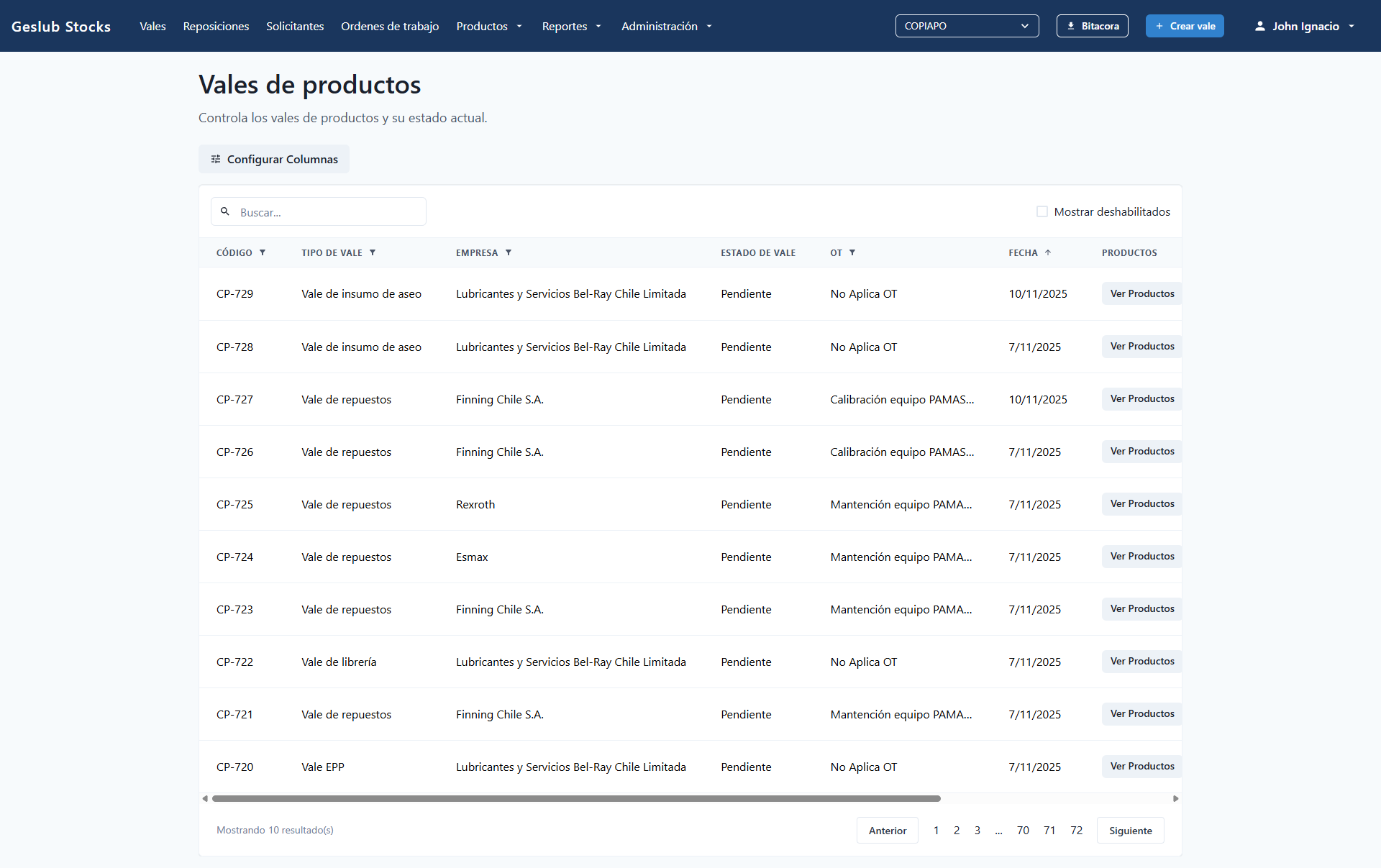Click the search magnifier icon
This screenshot has width=1381, height=868.
click(x=225, y=211)
